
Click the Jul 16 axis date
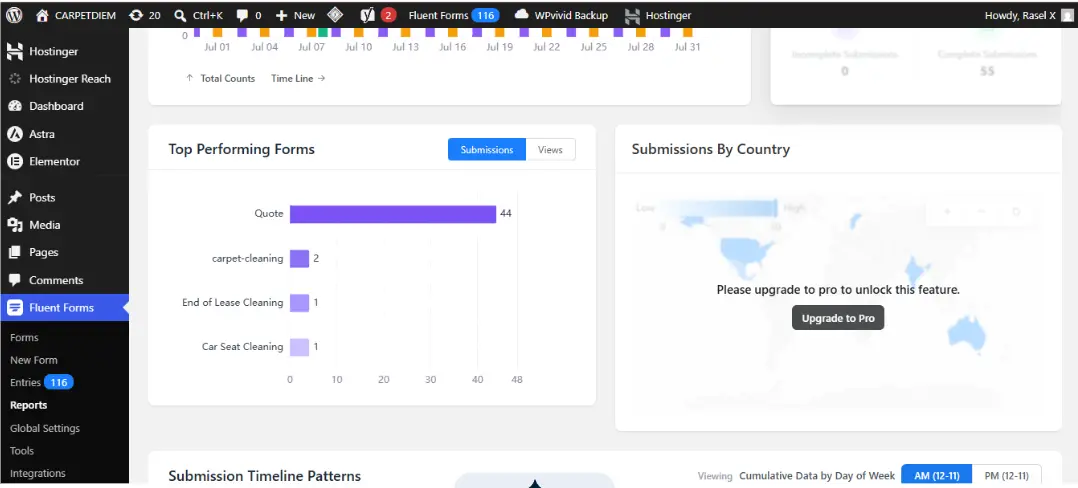452,47
